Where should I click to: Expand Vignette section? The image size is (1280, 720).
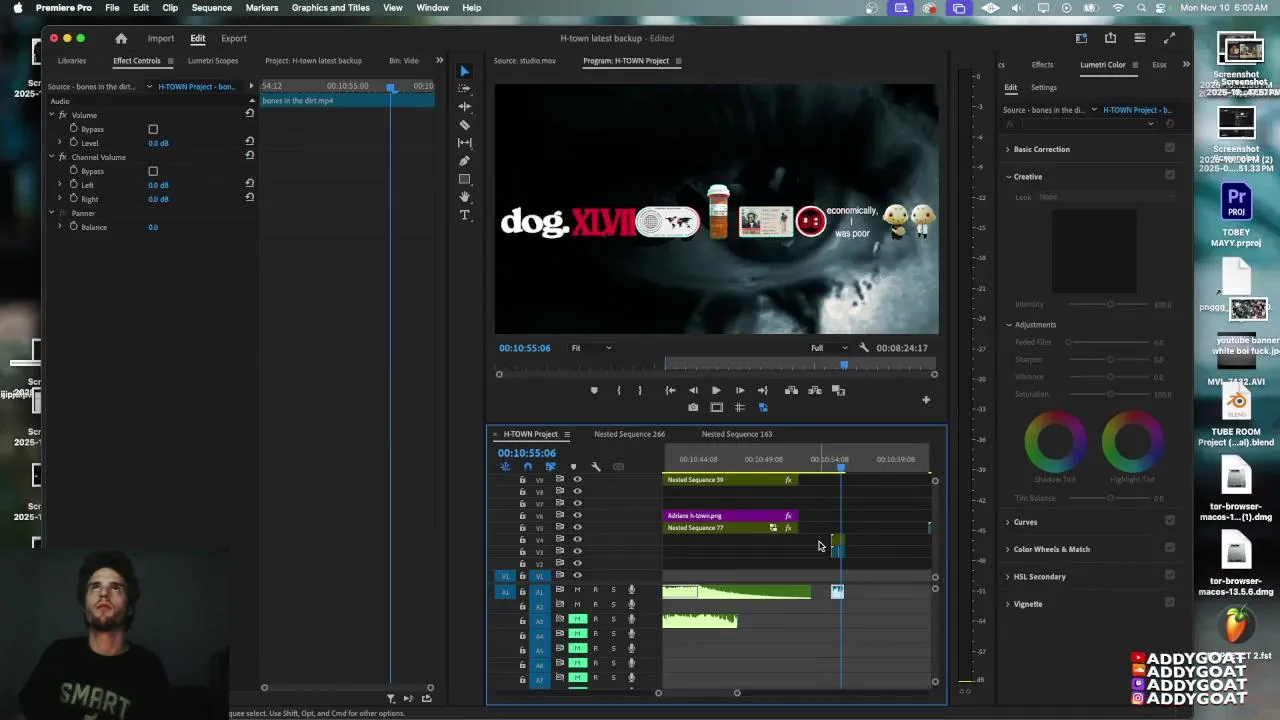coord(1008,604)
